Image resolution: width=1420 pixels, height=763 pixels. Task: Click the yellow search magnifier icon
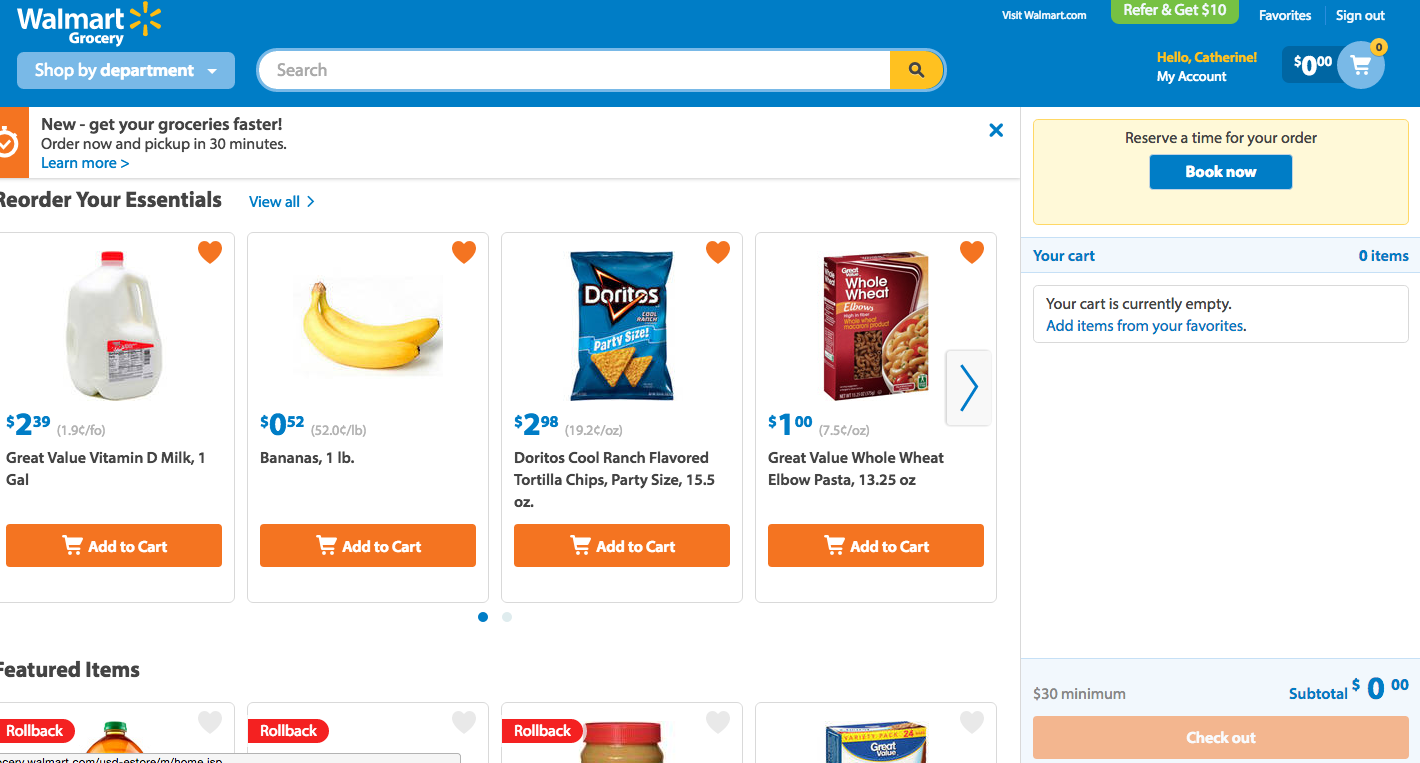point(916,70)
